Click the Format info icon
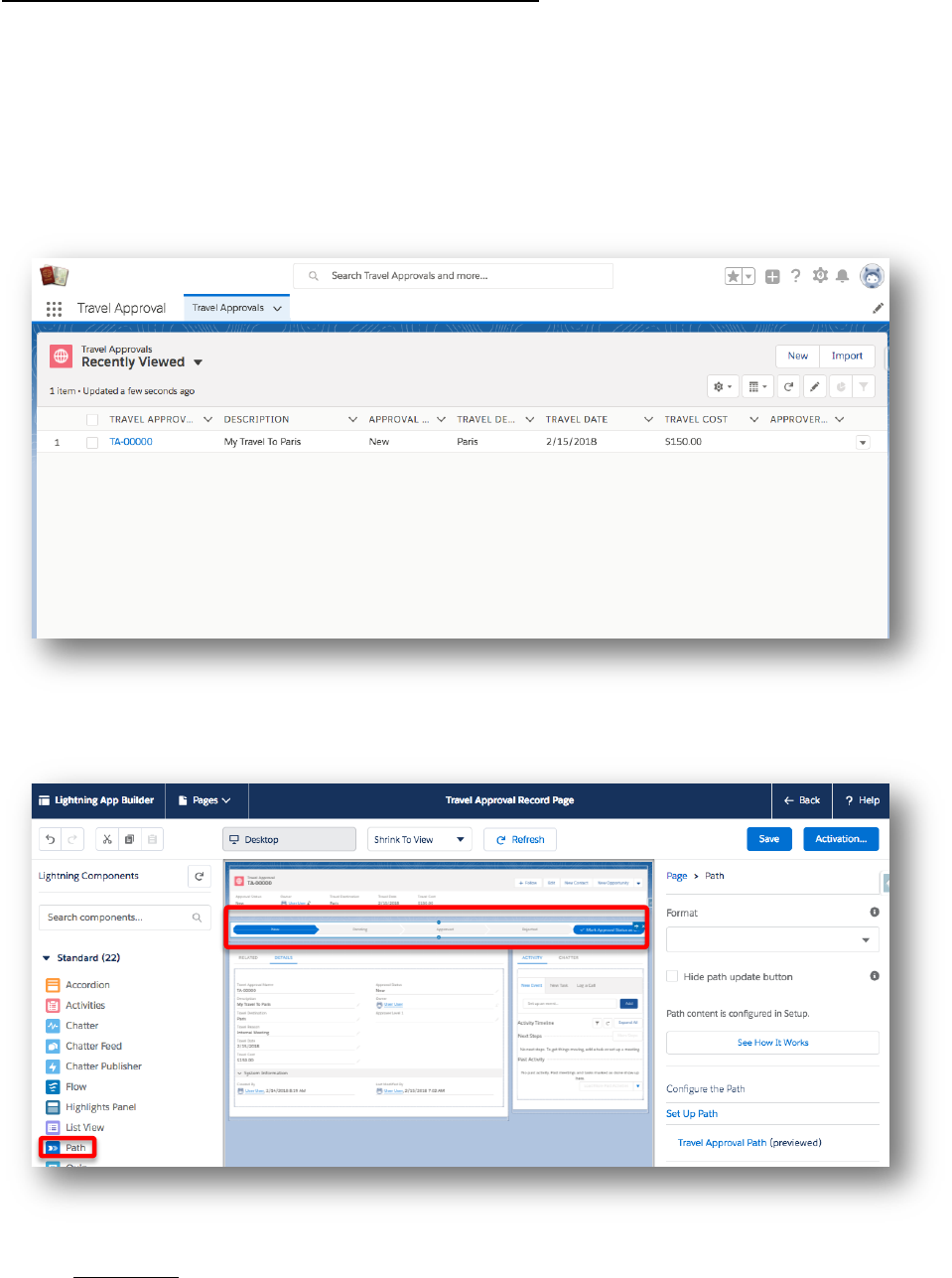Screen dimensions: 952x1278 [875, 912]
